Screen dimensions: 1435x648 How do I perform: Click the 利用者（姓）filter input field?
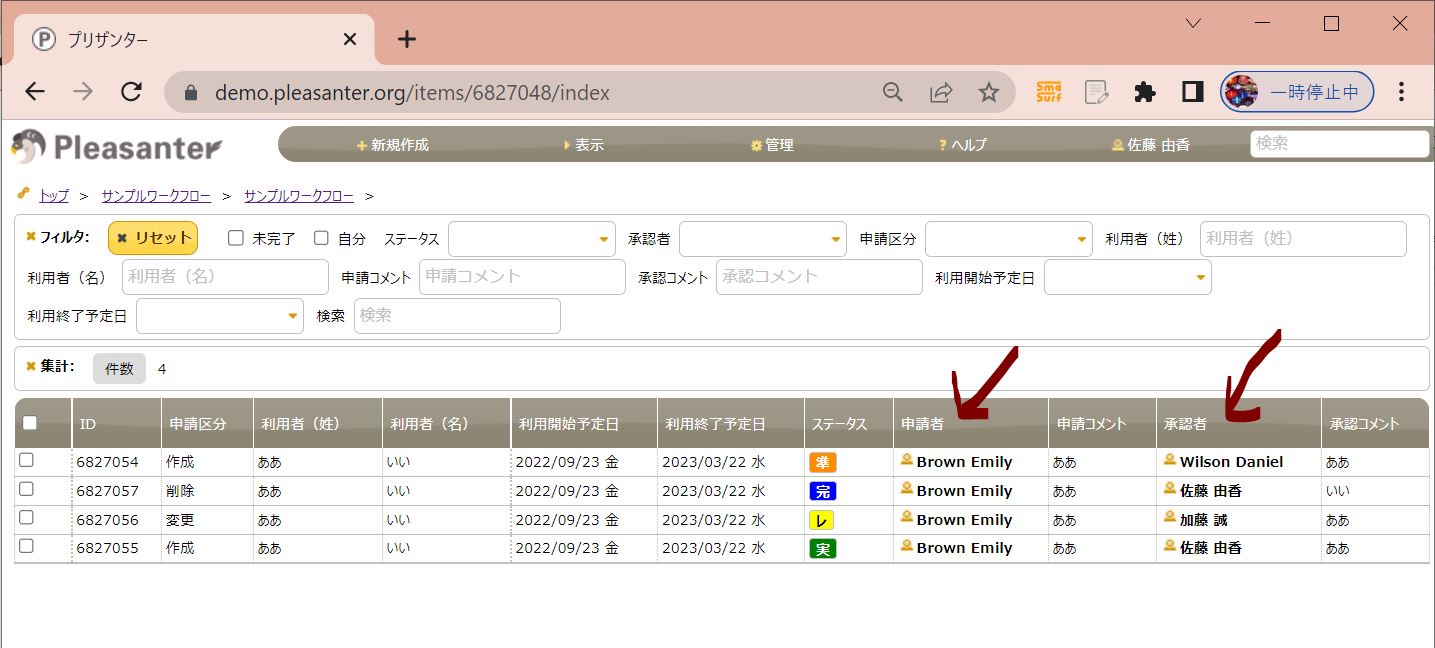coord(1302,239)
